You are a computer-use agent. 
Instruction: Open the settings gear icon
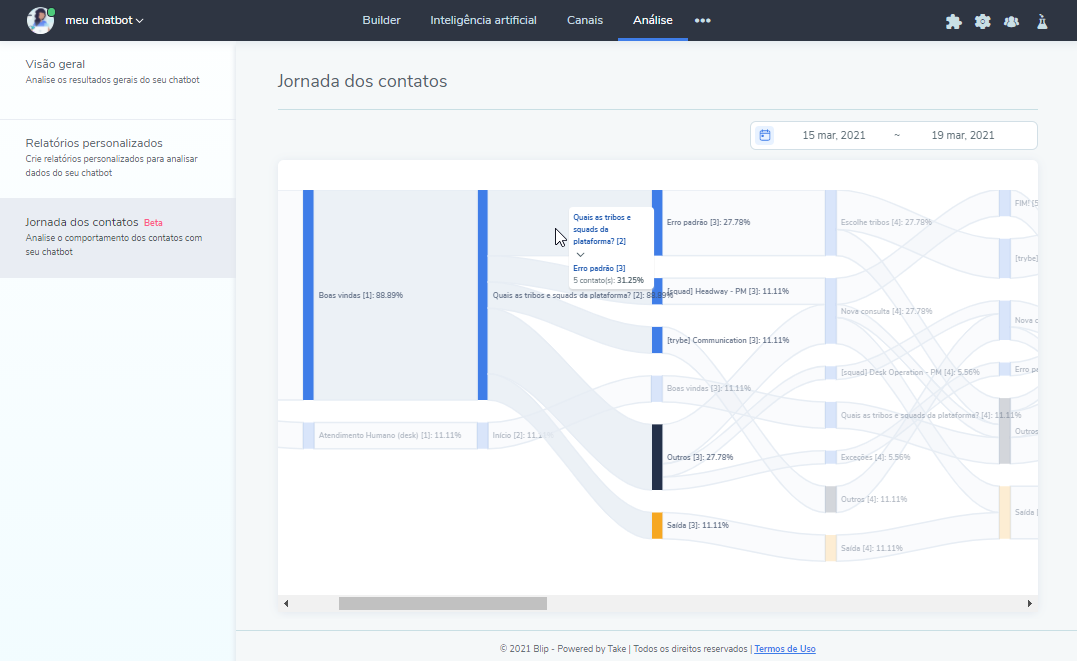(982, 21)
